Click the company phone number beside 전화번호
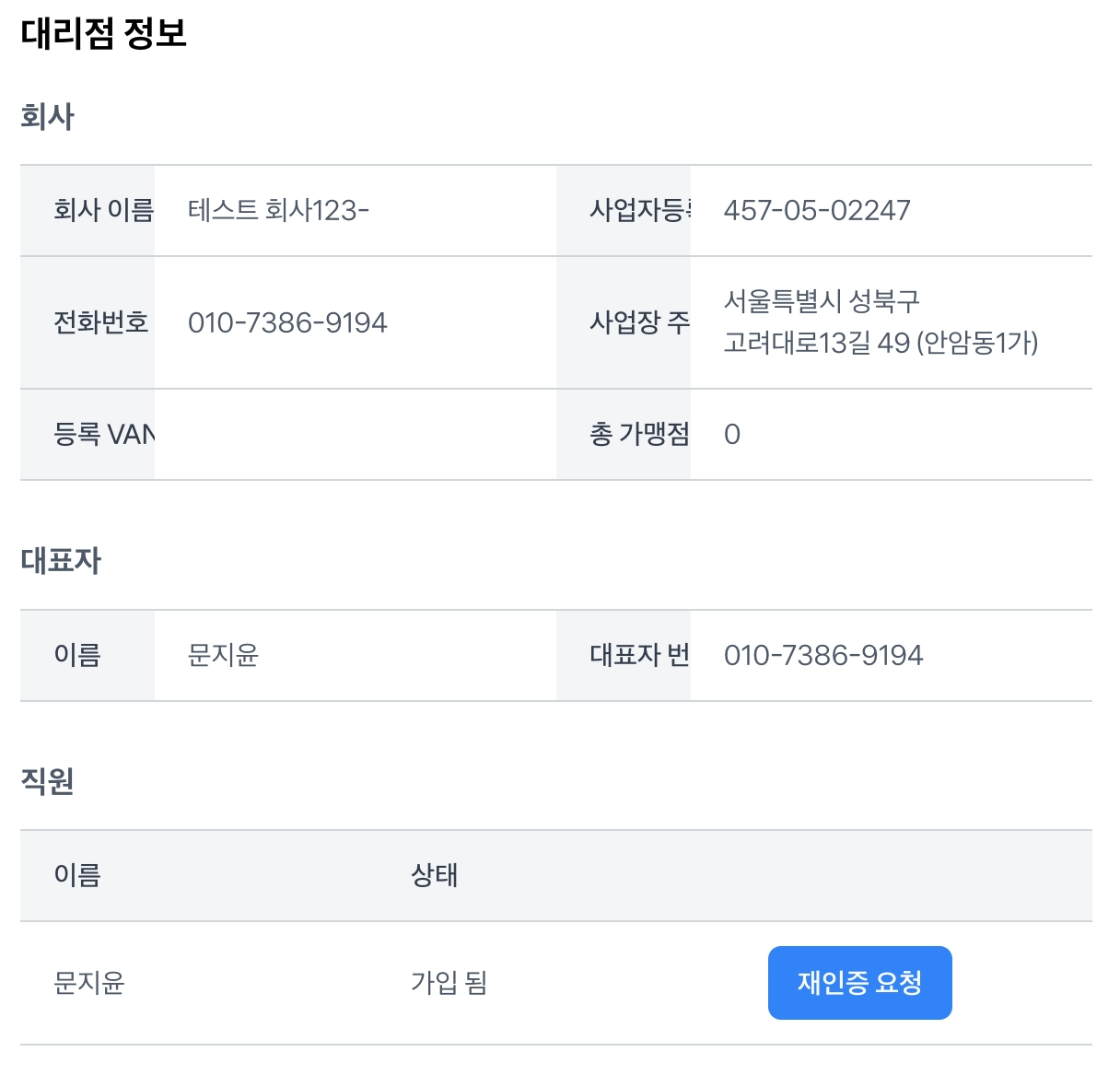This screenshot has height=1087, width=1120. click(x=287, y=322)
